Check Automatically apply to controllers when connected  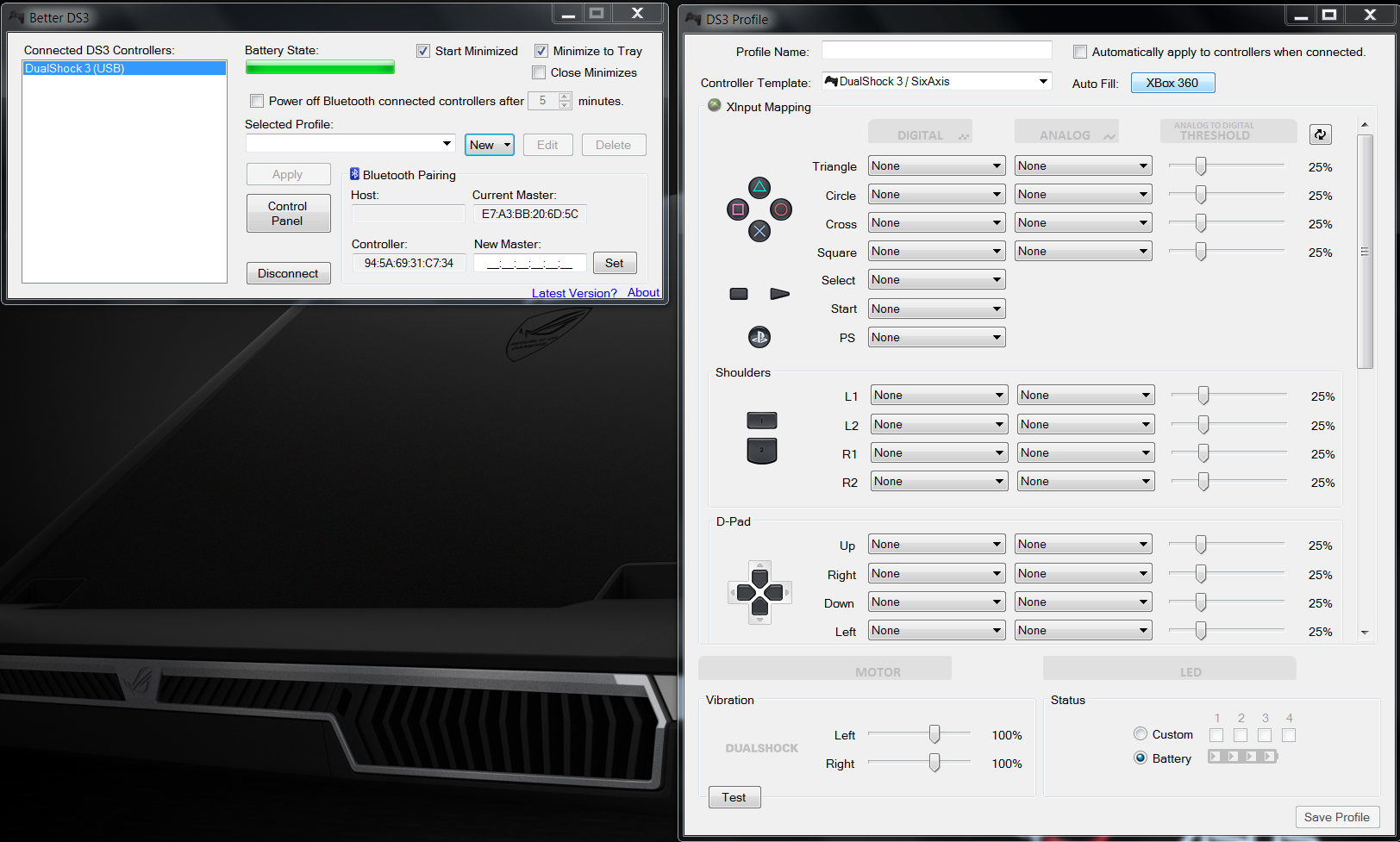tap(1080, 52)
